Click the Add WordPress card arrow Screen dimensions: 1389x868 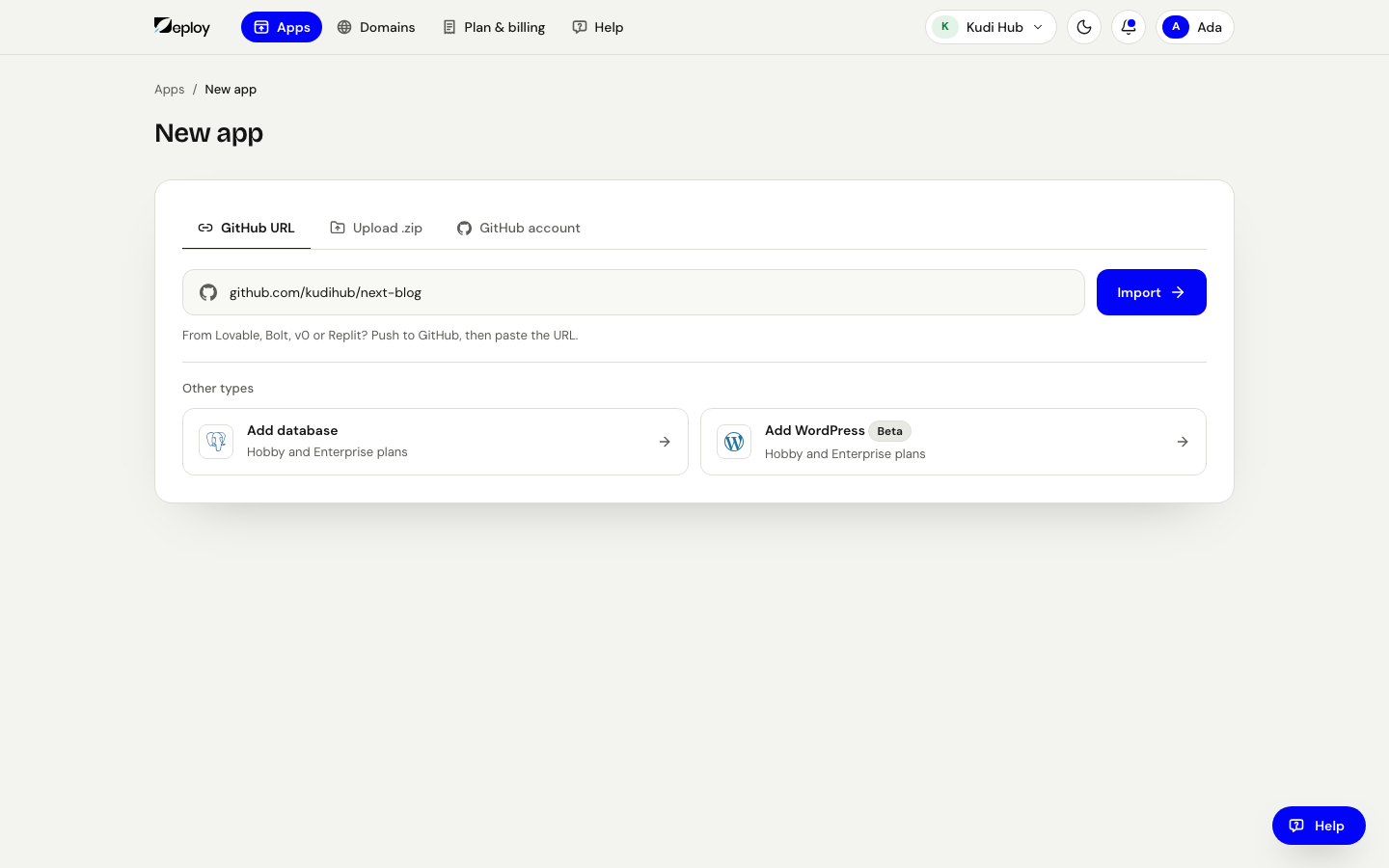[x=1183, y=442]
